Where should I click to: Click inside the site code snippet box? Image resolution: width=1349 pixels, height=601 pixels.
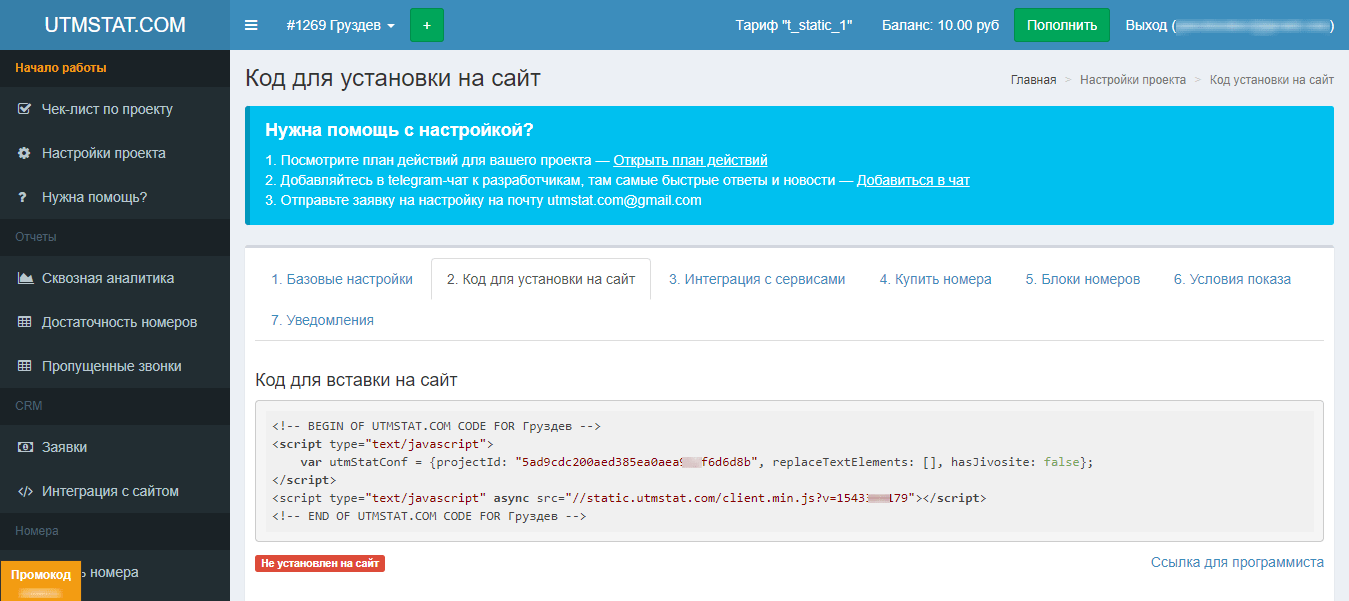point(789,471)
